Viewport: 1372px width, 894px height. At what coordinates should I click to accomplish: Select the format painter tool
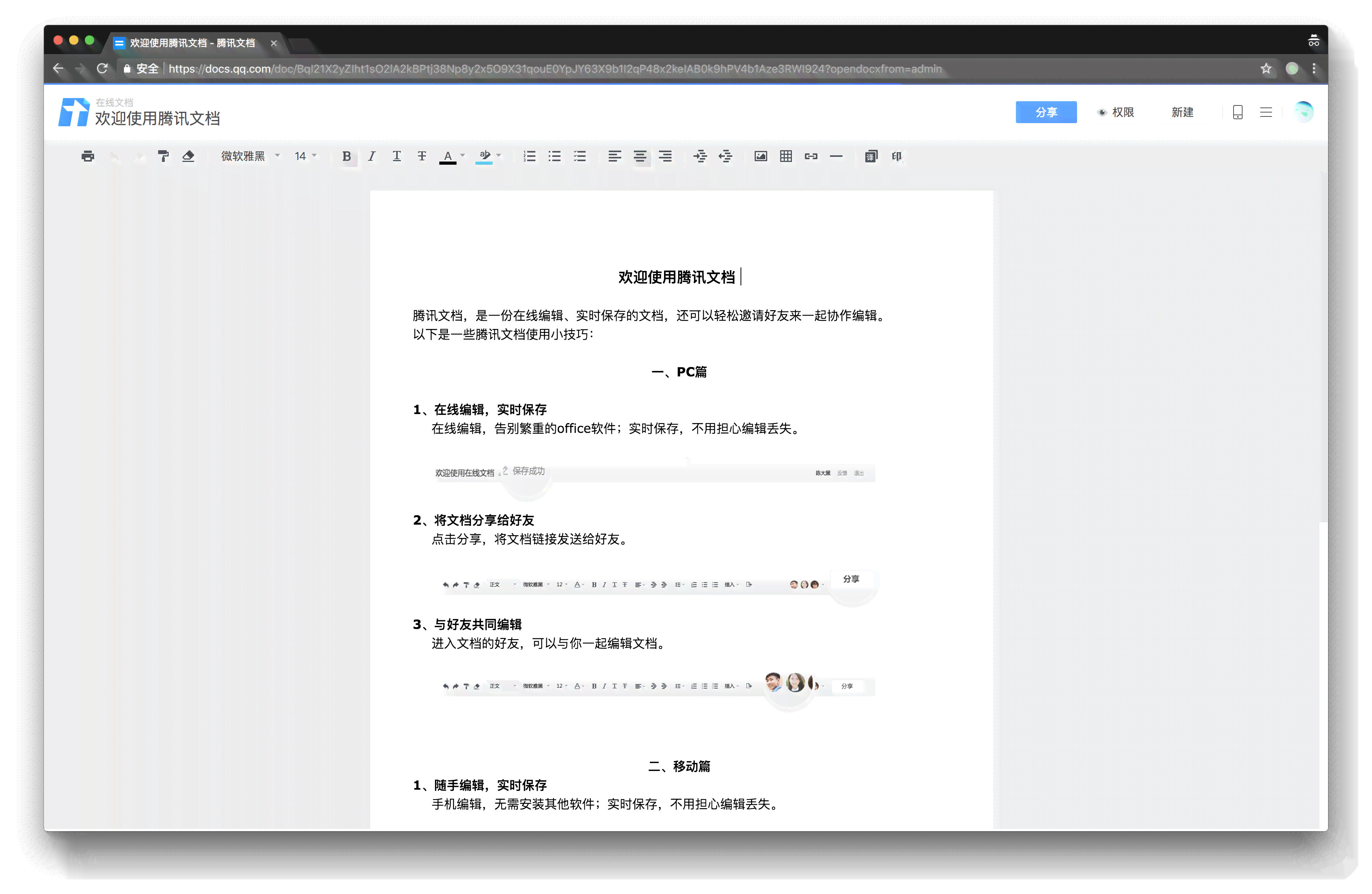click(163, 156)
